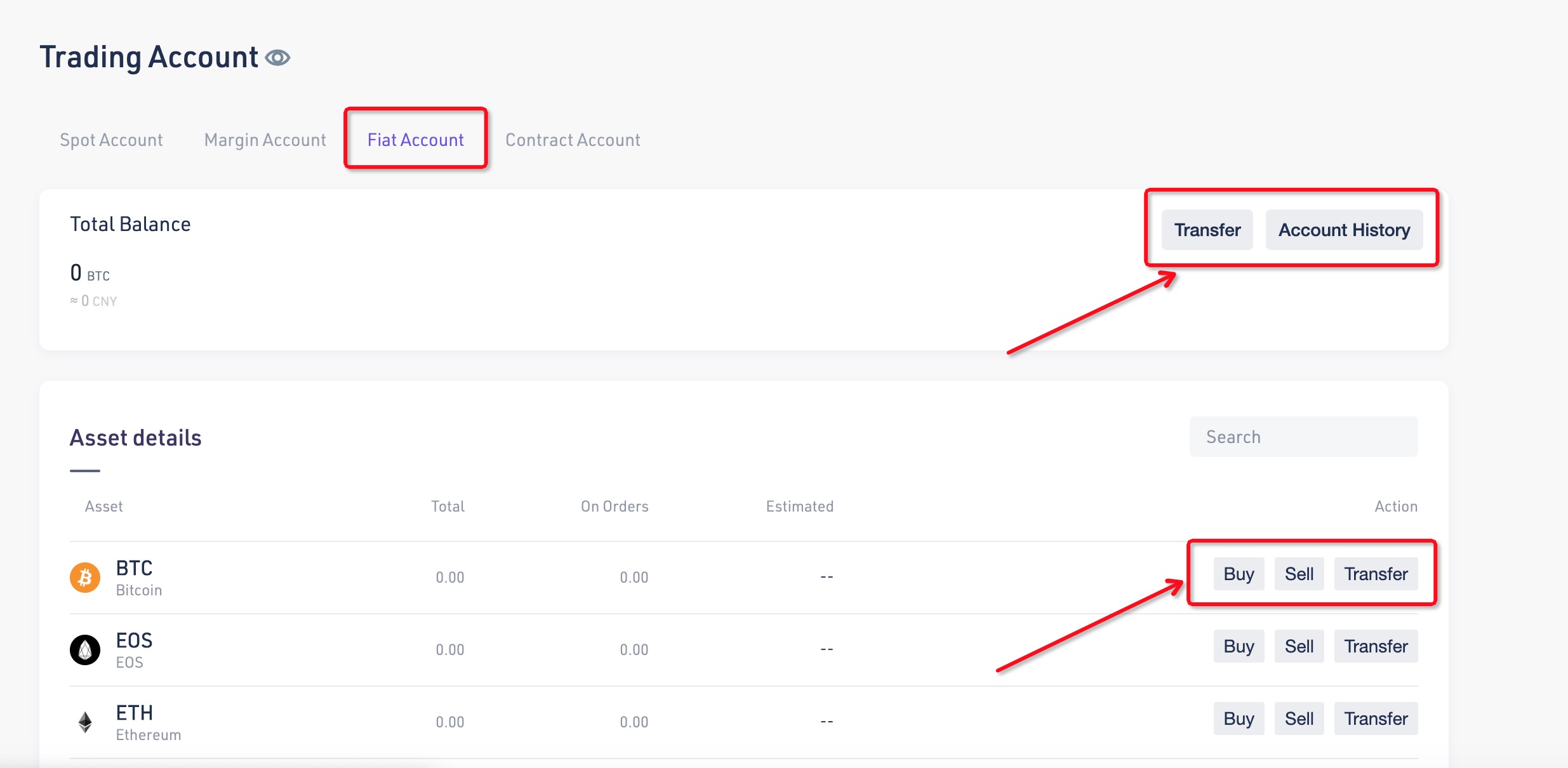Click Sell in the EOS row
Viewport: 1568px width, 768px height.
(1299, 646)
